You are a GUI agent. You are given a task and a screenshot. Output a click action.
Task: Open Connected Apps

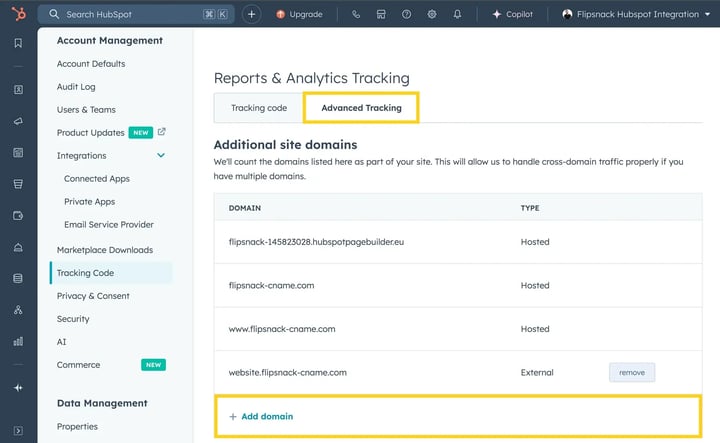97,179
